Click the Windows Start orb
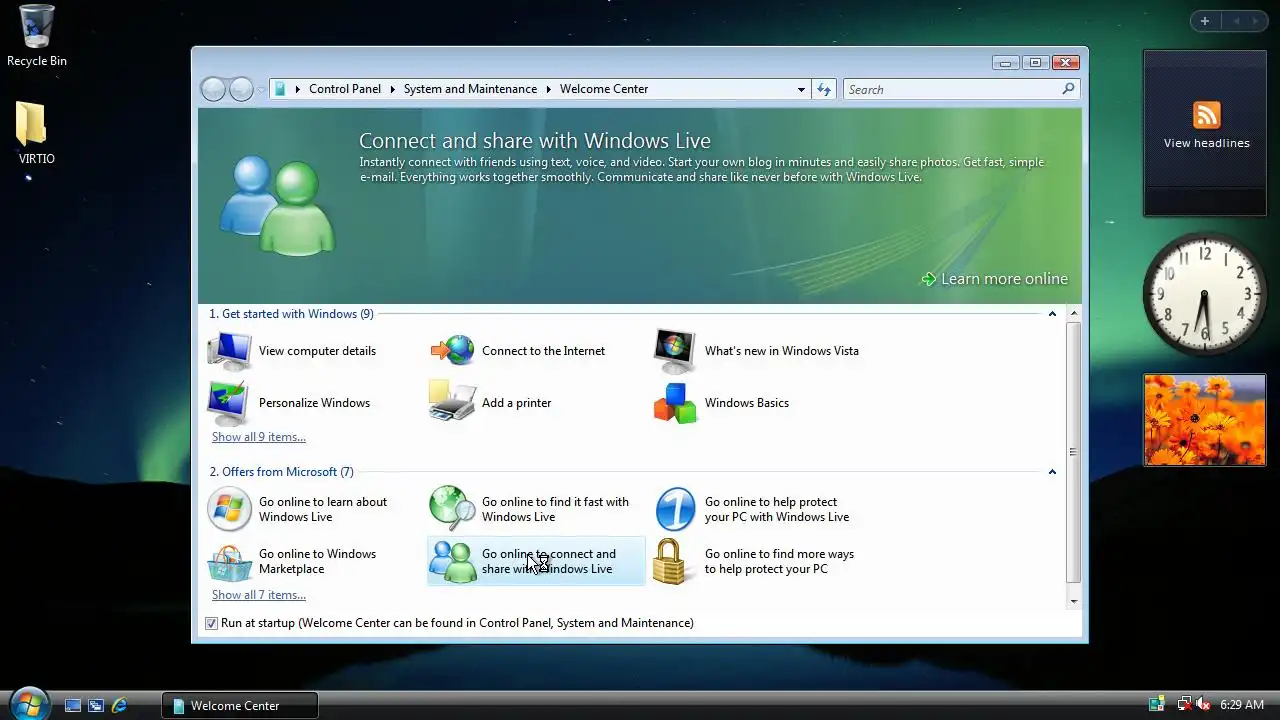Viewport: 1280px width, 720px height. tap(28, 703)
